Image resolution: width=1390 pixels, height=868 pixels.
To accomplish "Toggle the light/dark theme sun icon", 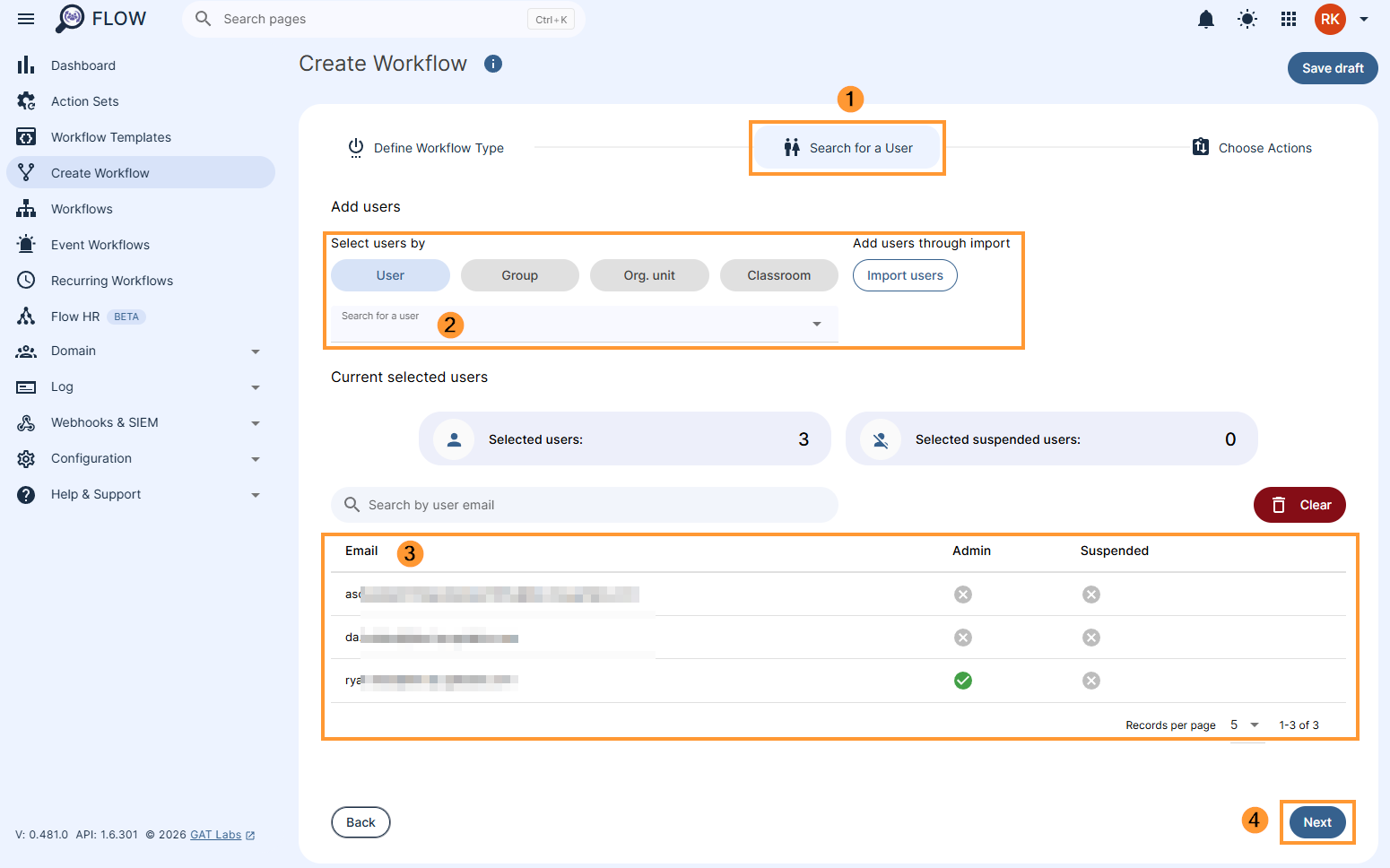I will point(1247,19).
